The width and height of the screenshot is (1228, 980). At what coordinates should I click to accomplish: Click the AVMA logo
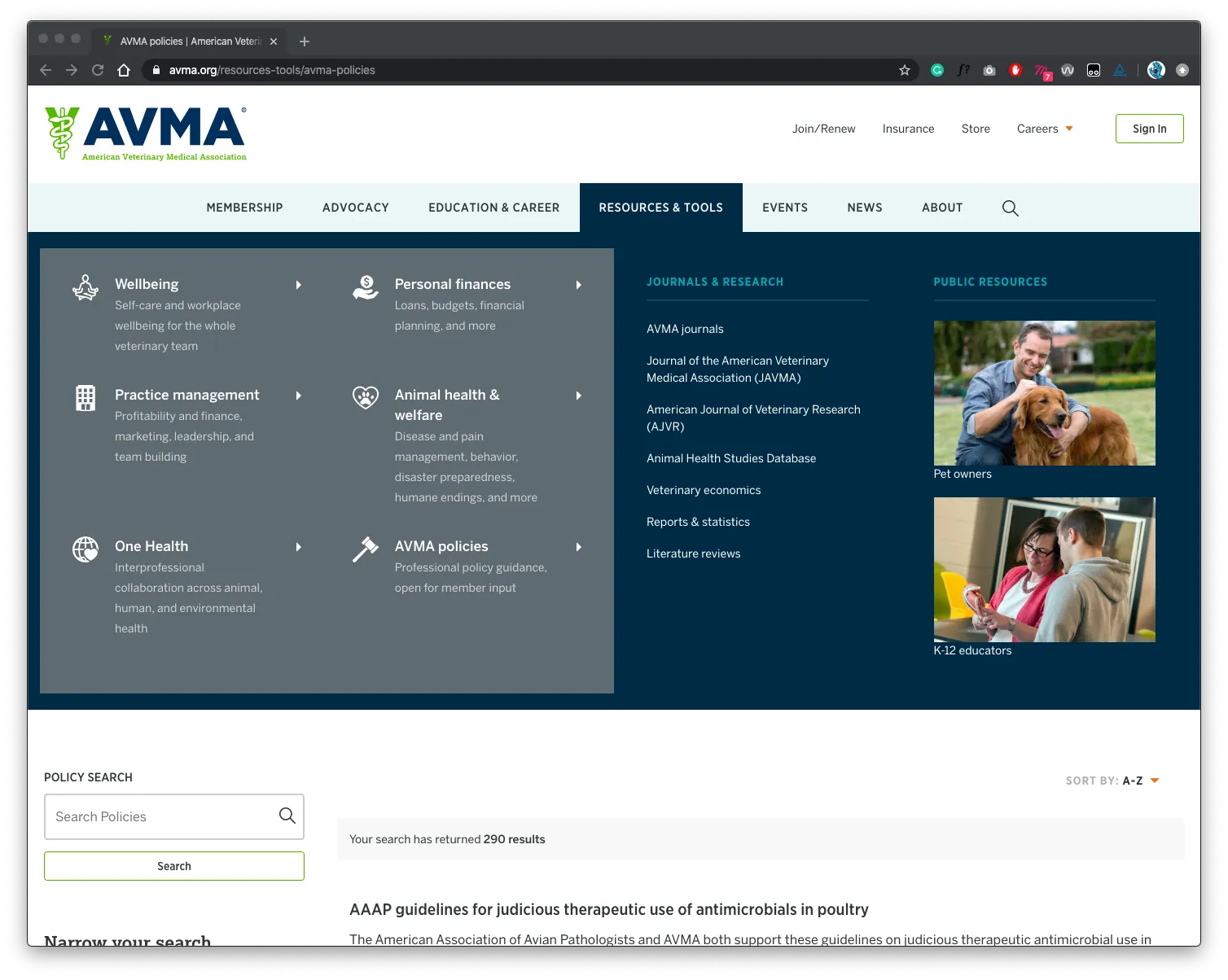(146, 133)
